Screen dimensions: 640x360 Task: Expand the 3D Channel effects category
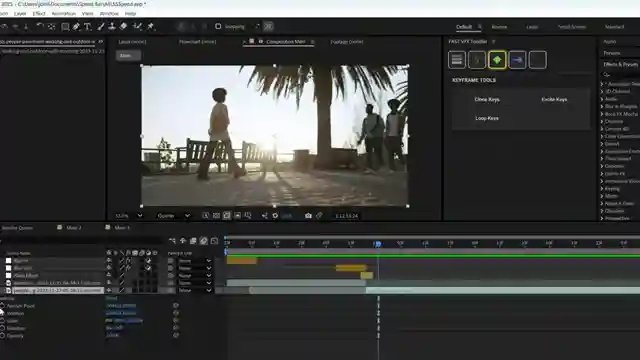pyautogui.click(x=602, y=91)
